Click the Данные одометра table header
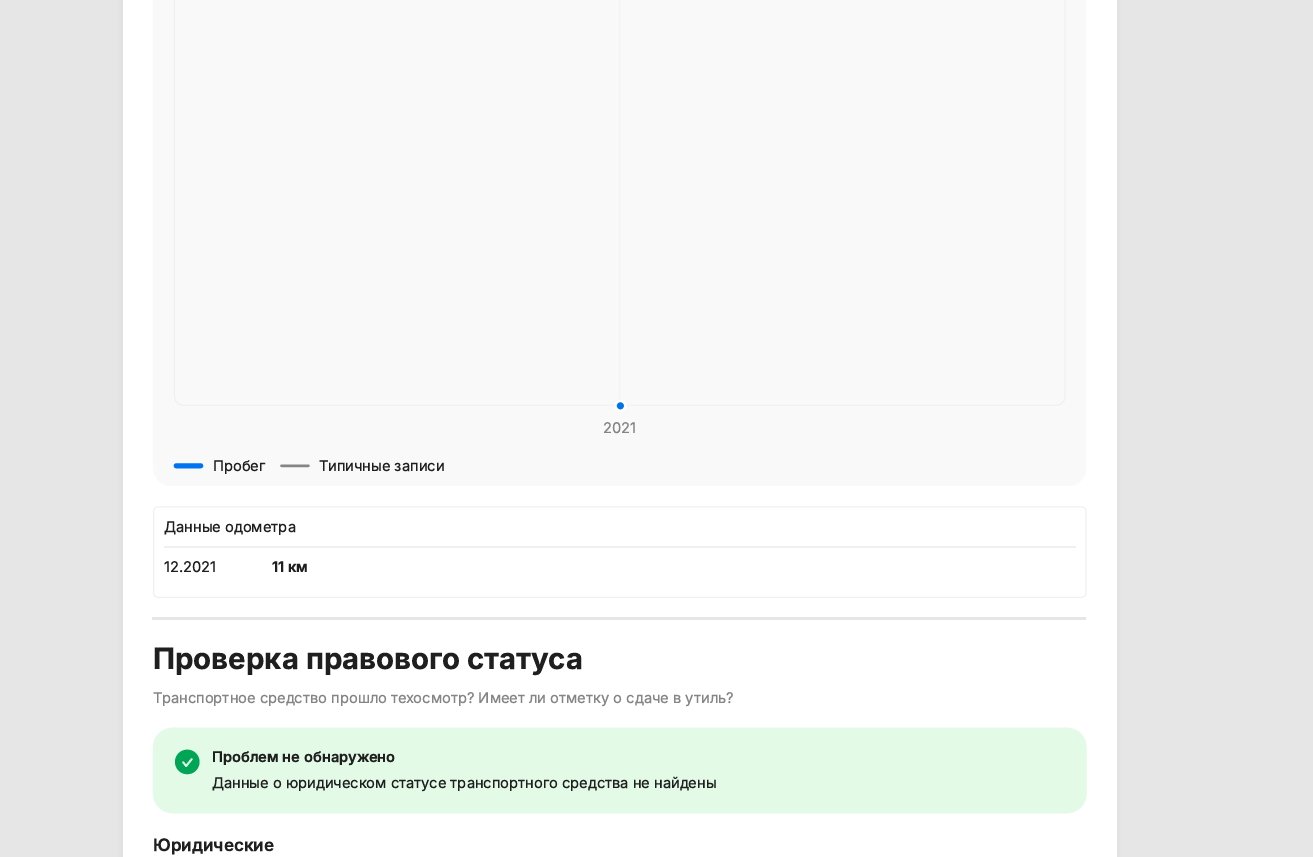This screenshot has width=1313, height=857. [x=230, y=527]
